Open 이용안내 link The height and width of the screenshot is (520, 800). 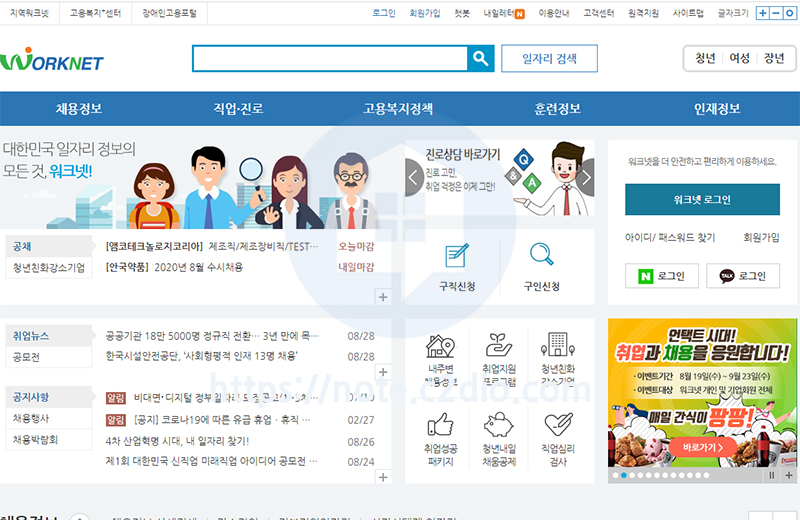click(x=554, y=13)
